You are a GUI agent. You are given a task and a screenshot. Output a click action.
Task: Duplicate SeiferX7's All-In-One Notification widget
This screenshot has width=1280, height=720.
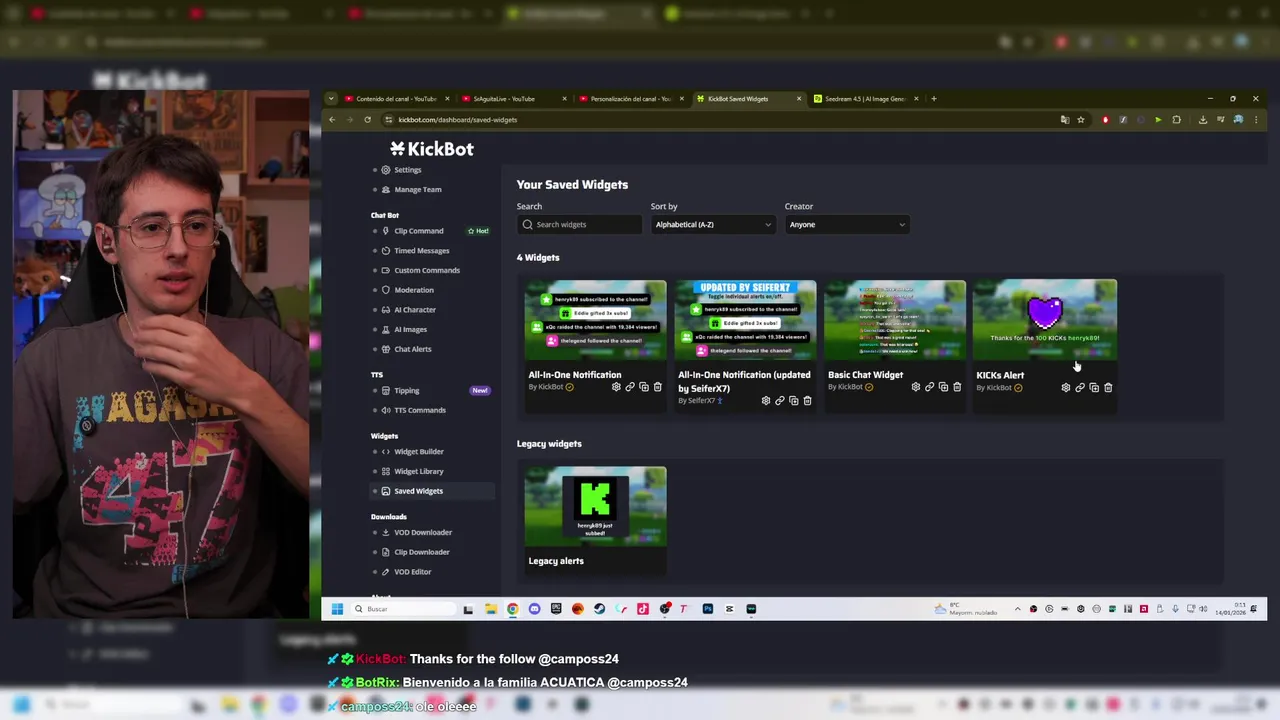click(x=794, y=401)
